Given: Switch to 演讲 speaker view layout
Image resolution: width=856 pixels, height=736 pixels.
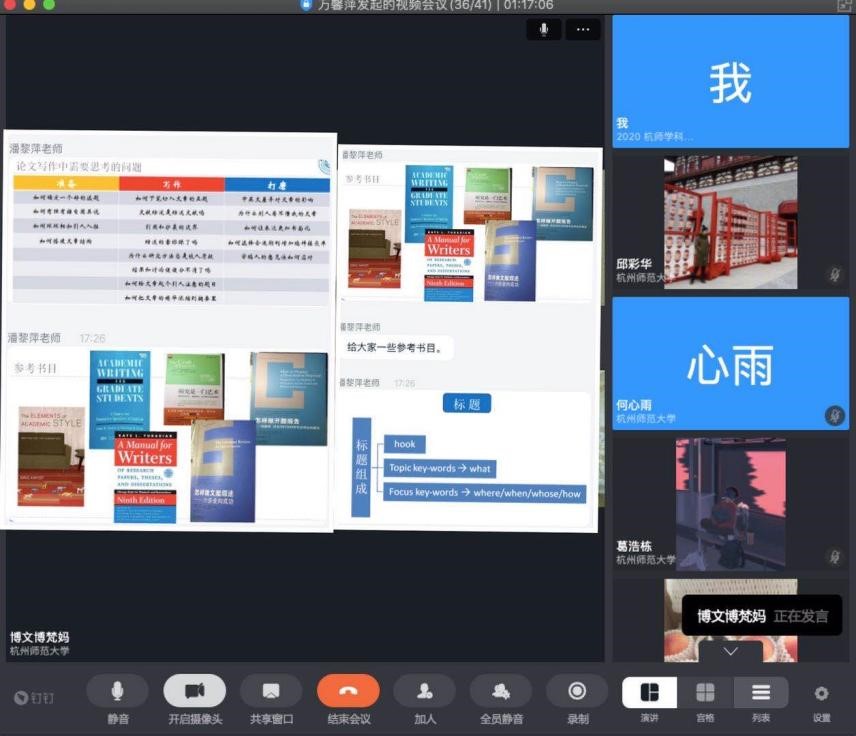Looking at the screenshot, I should [649, 693].
